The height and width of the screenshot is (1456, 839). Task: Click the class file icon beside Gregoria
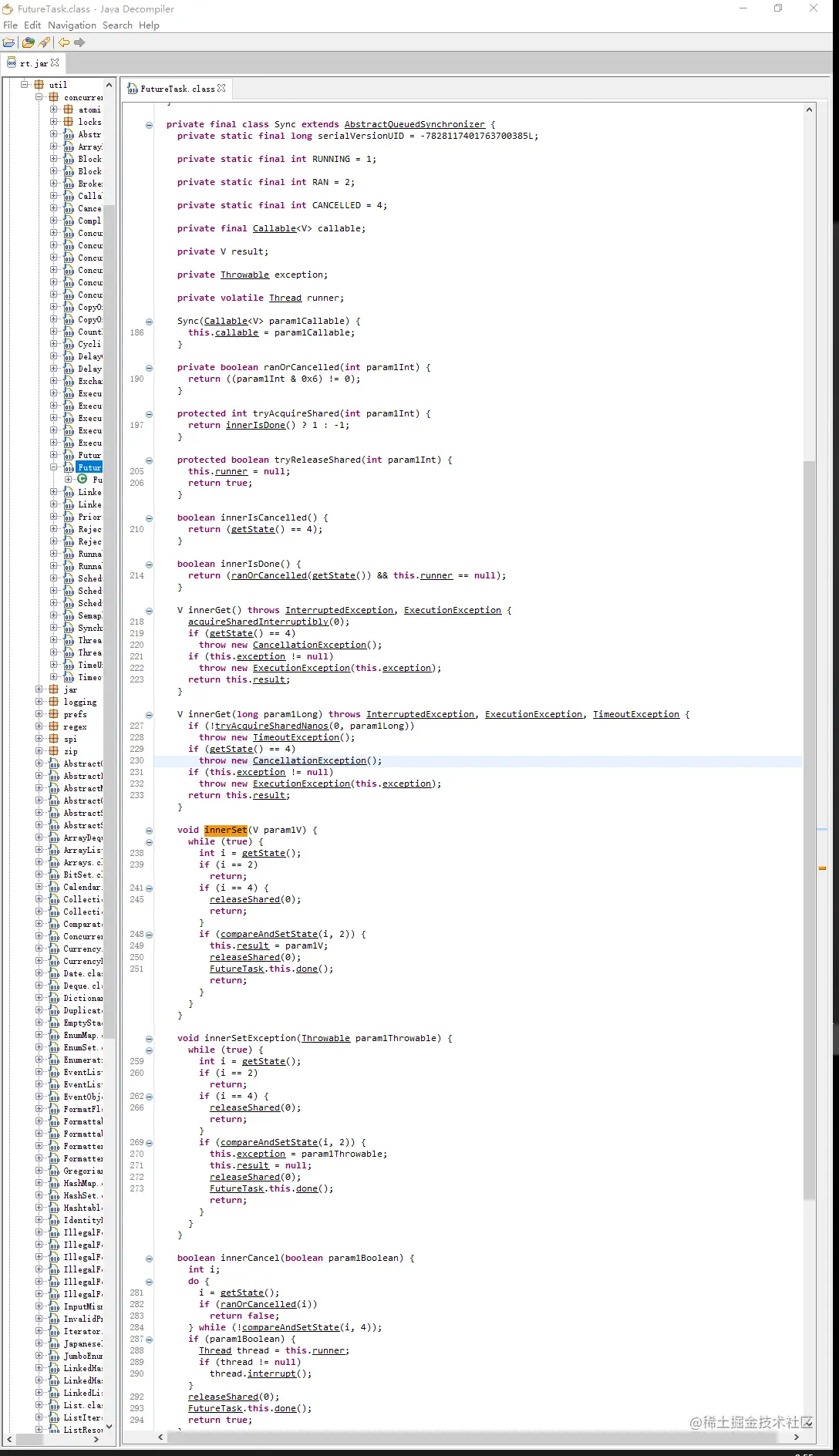(x=54, y=1171)
